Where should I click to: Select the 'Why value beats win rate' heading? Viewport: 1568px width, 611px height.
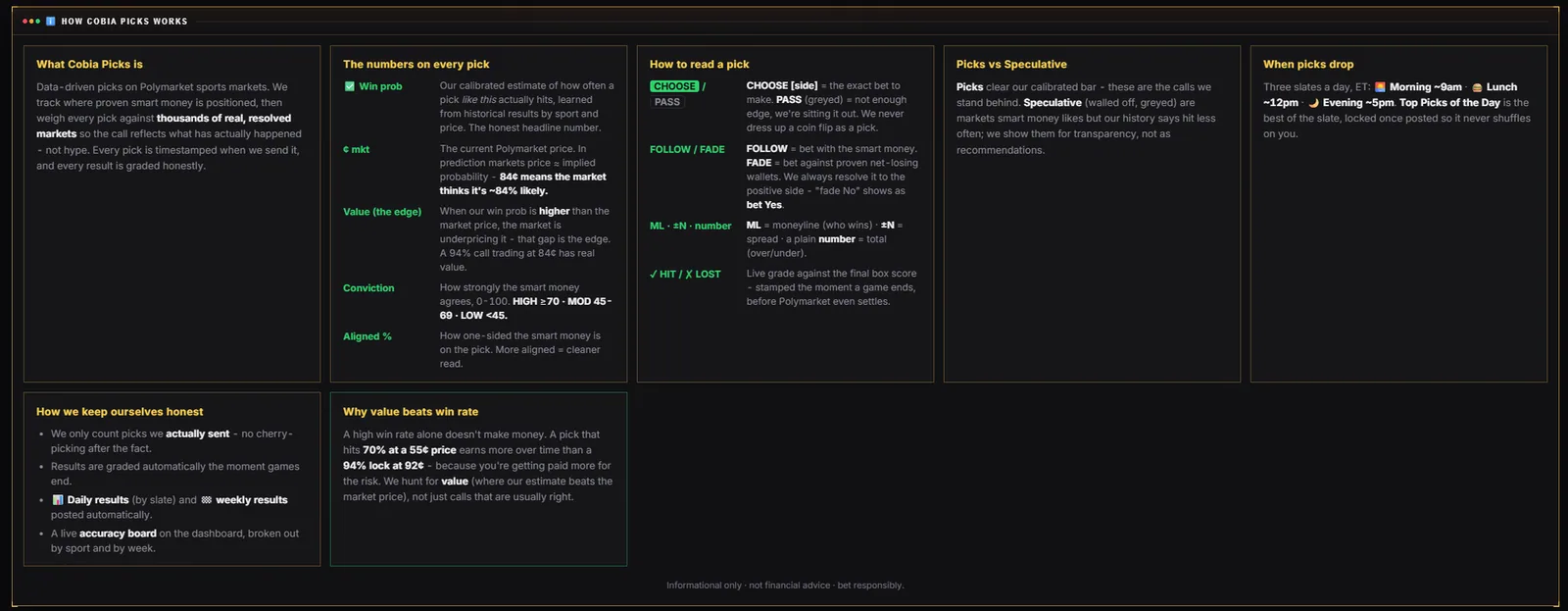click(x=411, y=412)
